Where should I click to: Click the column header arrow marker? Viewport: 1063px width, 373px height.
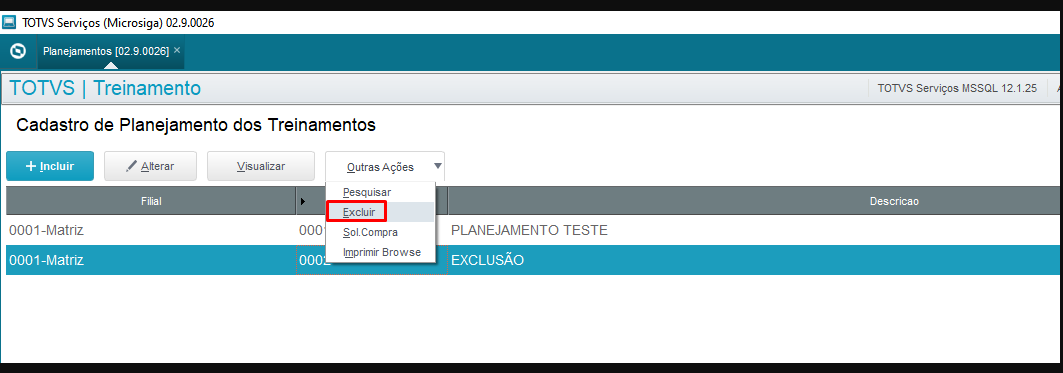(302, 201)
